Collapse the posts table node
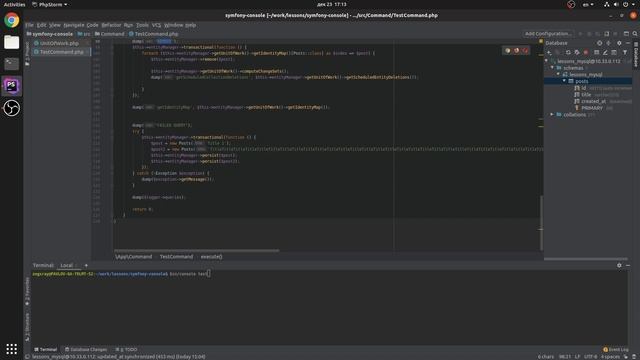Screen dimensions: 640x360 [x=564, y=81]
